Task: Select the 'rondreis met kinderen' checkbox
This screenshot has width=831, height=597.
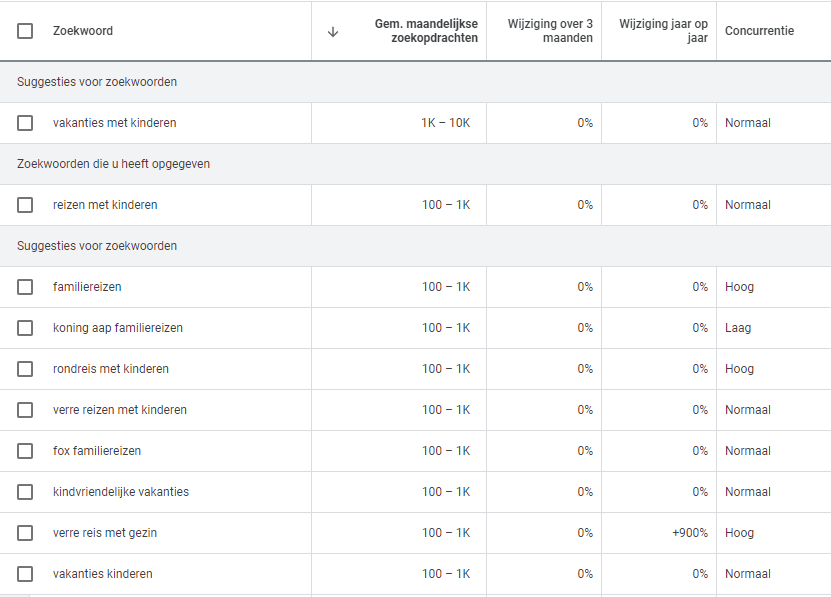Action: (x=25, y=369)
